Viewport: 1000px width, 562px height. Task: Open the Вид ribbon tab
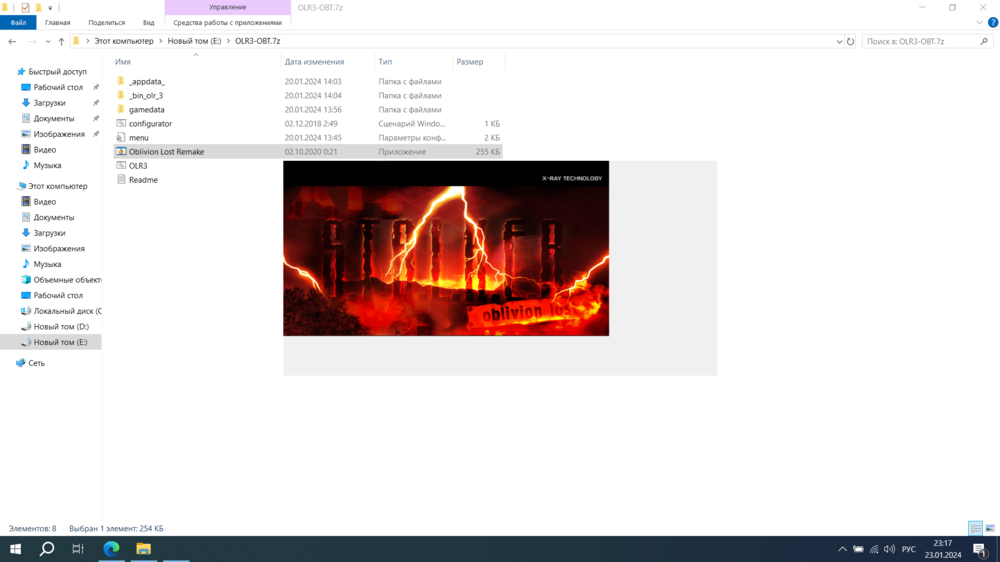[148, 22]
